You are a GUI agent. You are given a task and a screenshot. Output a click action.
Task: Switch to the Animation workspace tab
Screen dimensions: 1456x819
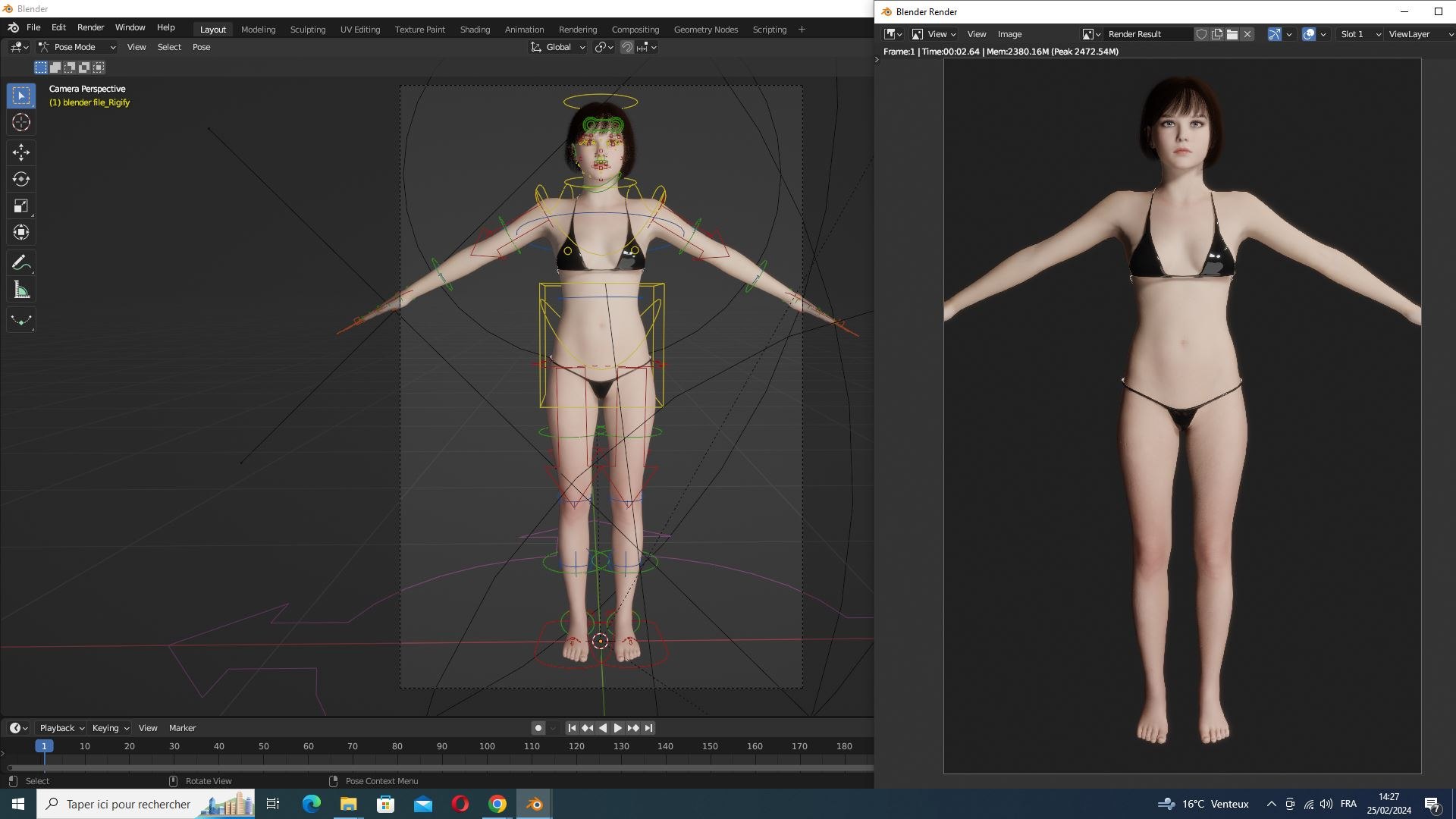pyautogui.click(x=524, y=30)
